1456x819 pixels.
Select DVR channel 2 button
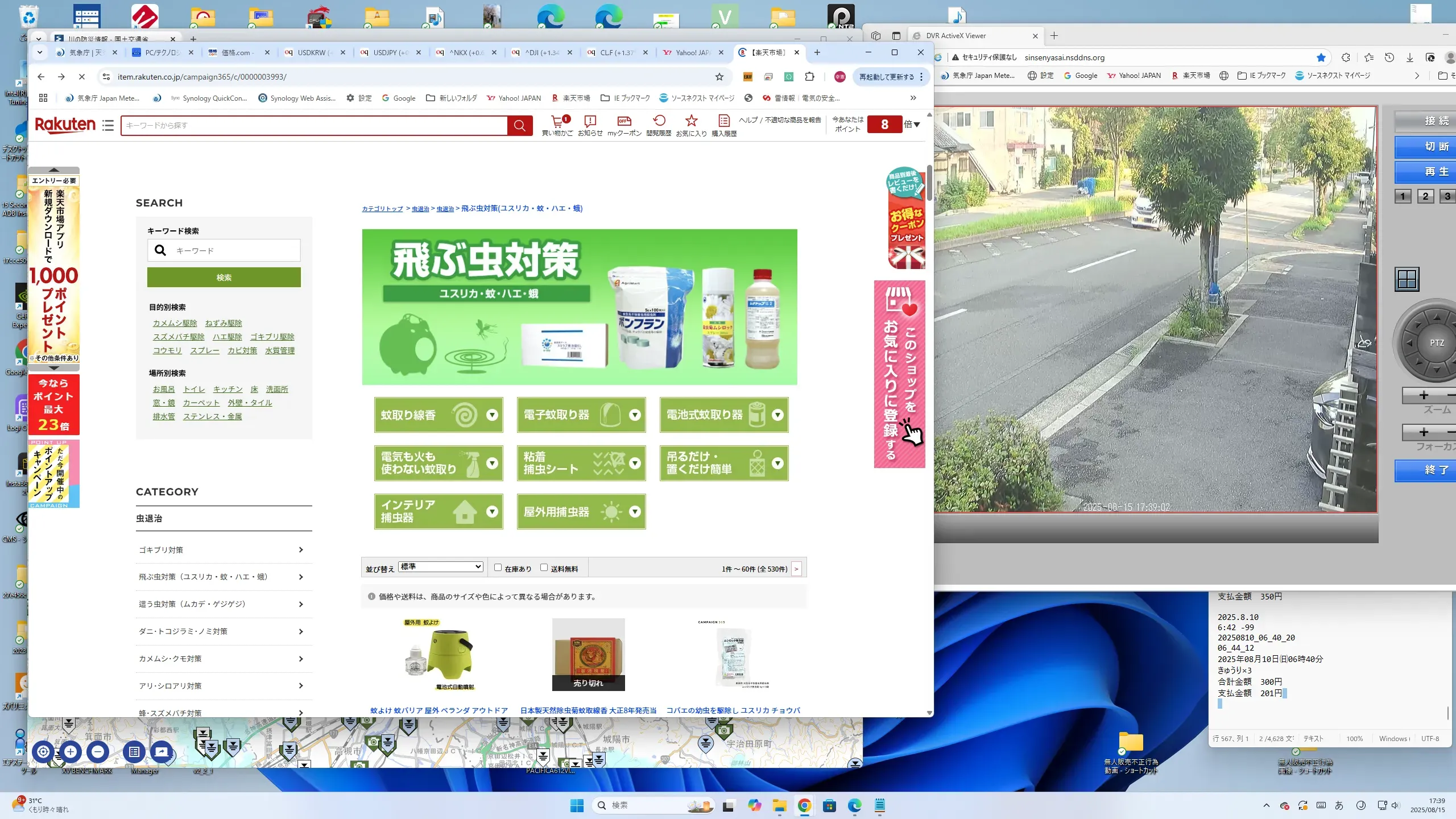point(1425,196)
